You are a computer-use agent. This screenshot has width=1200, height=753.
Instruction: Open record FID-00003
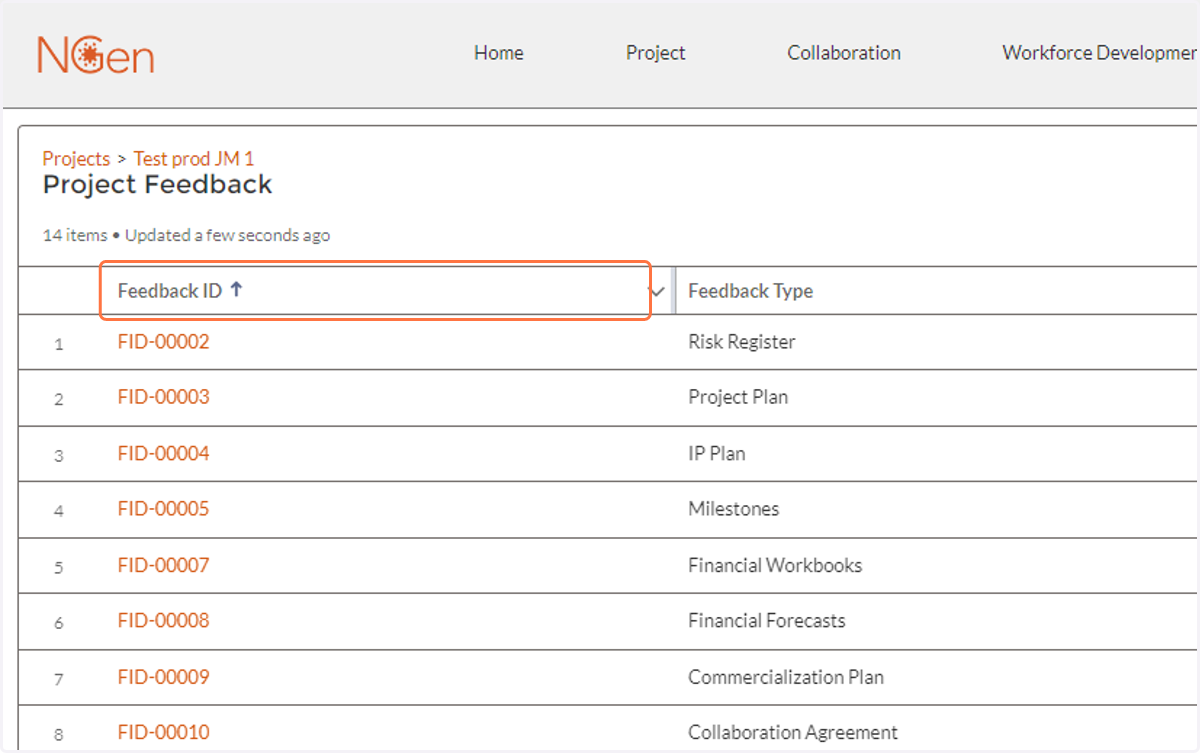tap(163, 397)
